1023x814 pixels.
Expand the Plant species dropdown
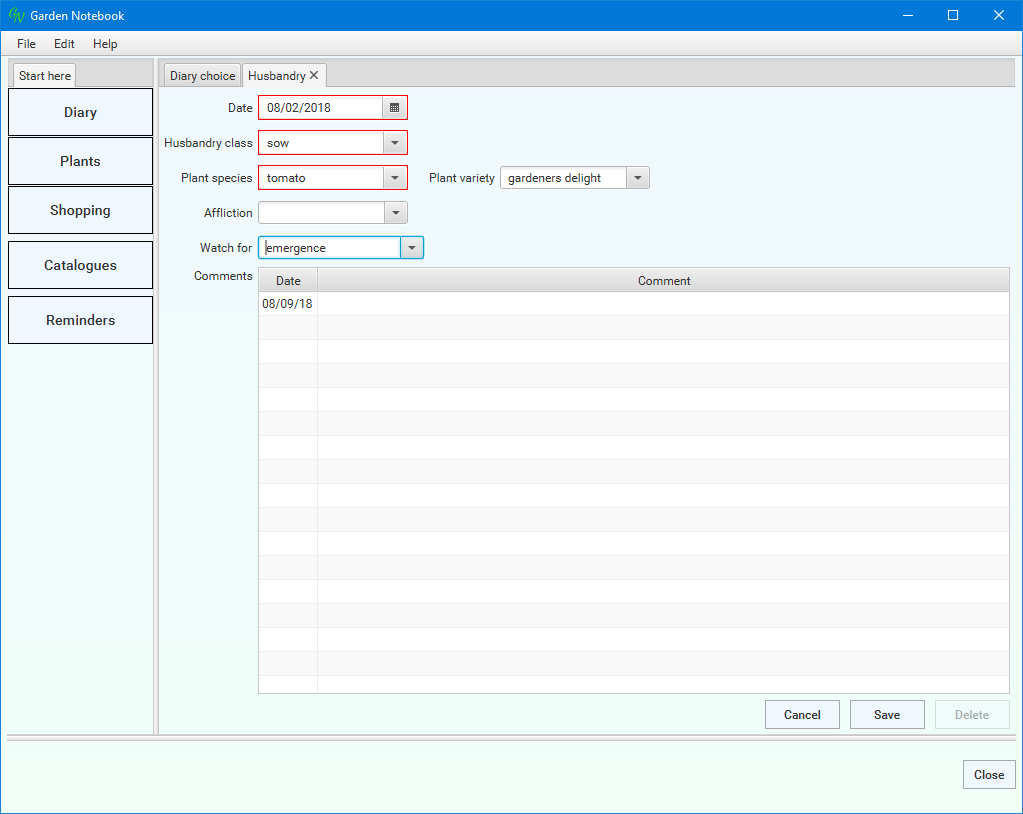[x=395, y=178]
